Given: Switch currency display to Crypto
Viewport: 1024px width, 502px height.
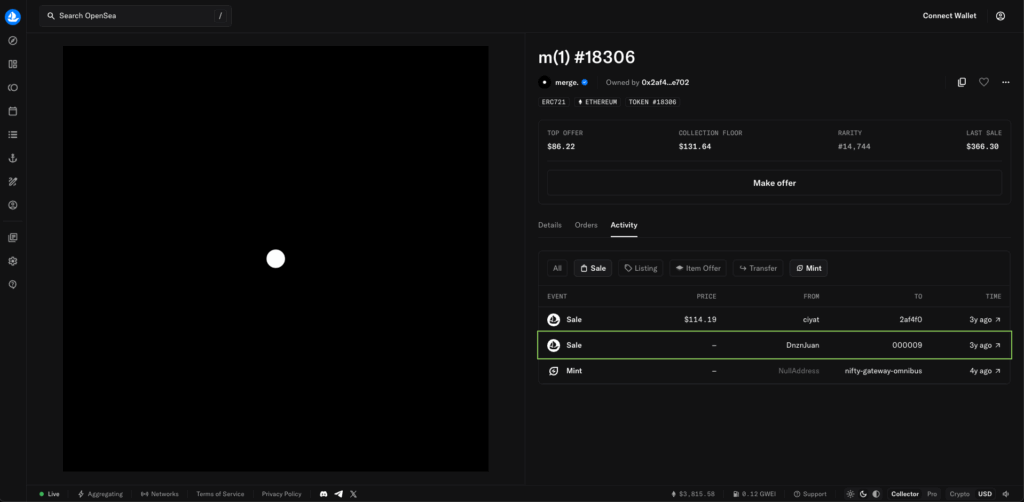Looking at the screenshot, I should [x=959, y=494].
